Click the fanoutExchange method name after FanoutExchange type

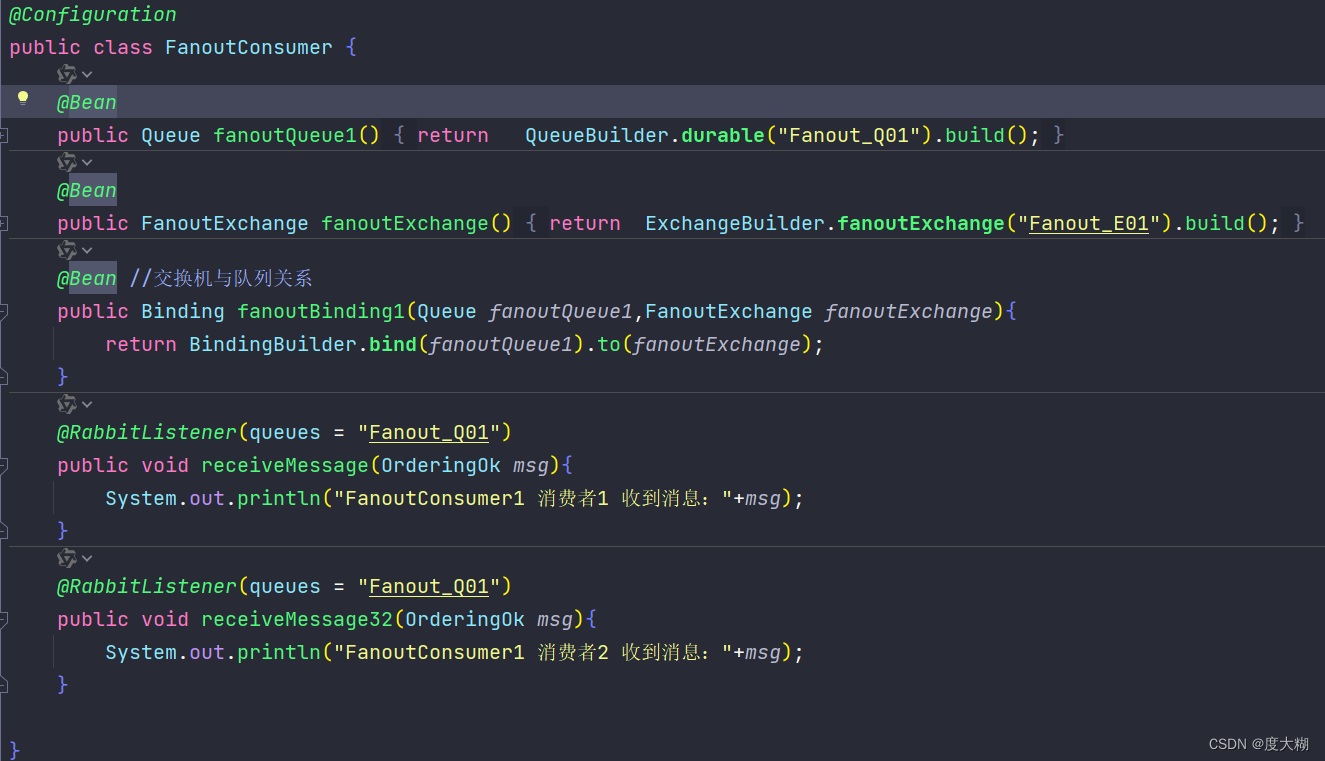[405, 223]
